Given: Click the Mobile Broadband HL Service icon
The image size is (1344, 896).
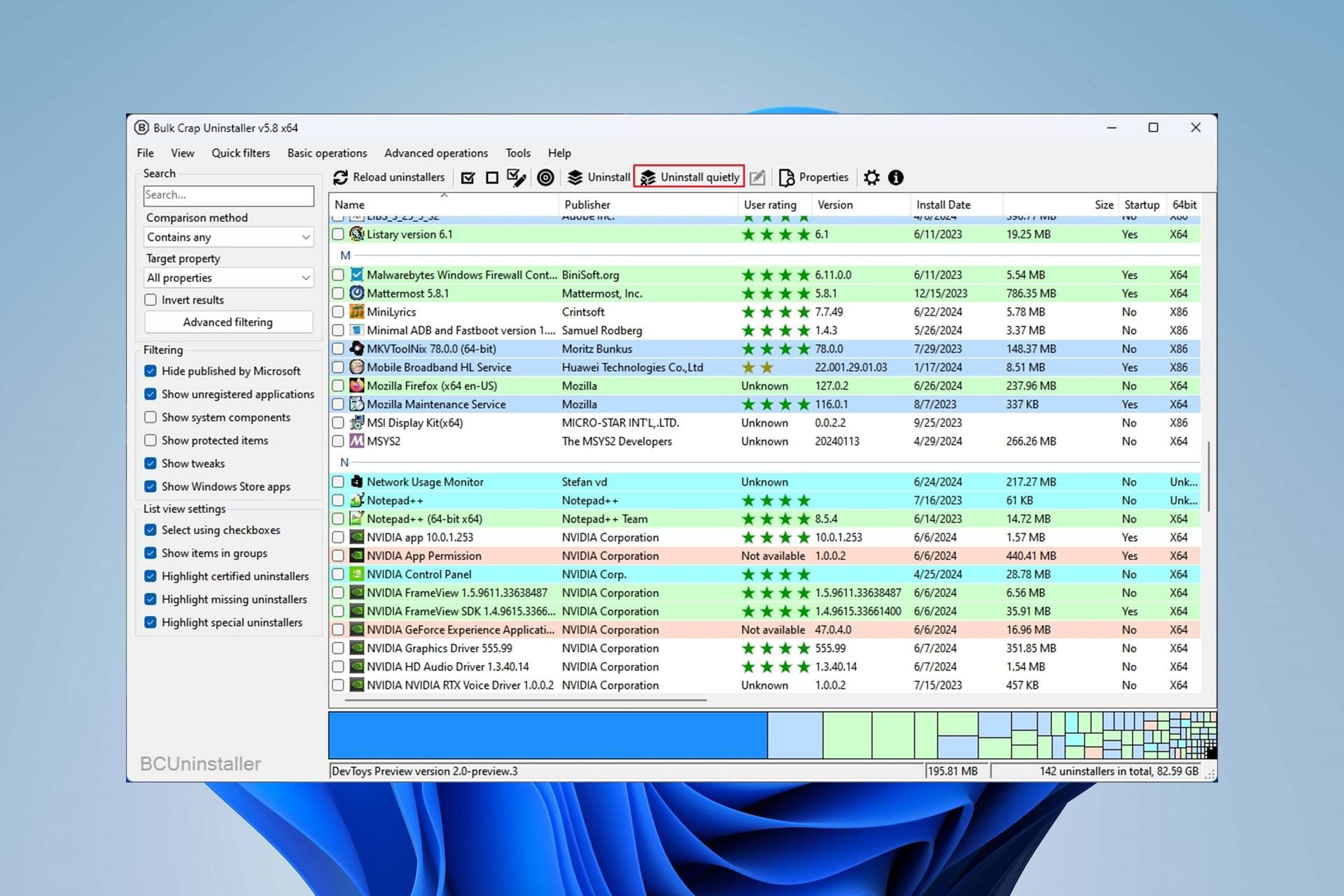Looking at the screenshot, I should [x=357, y=367].
